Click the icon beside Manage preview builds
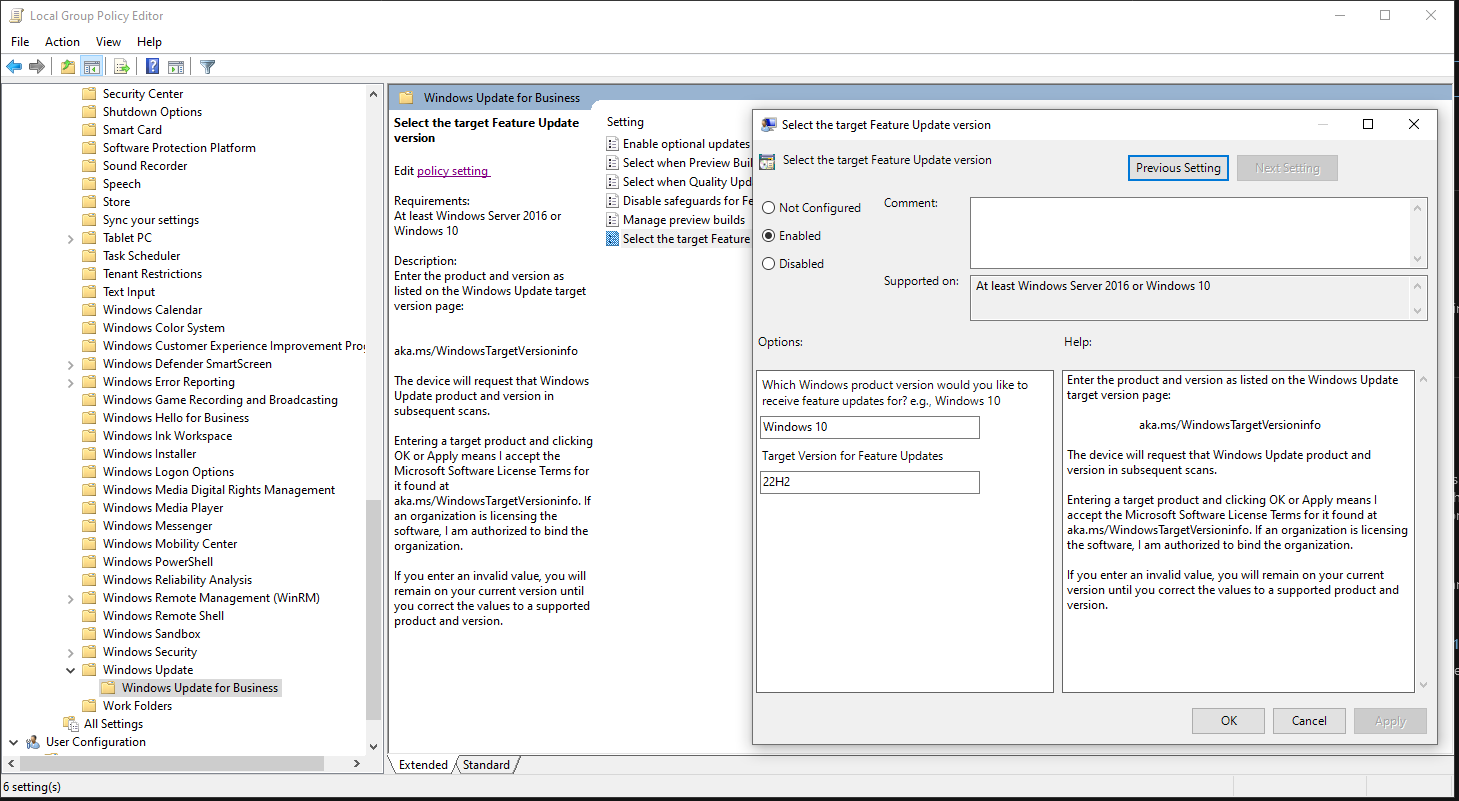 [x=612, y=220]
